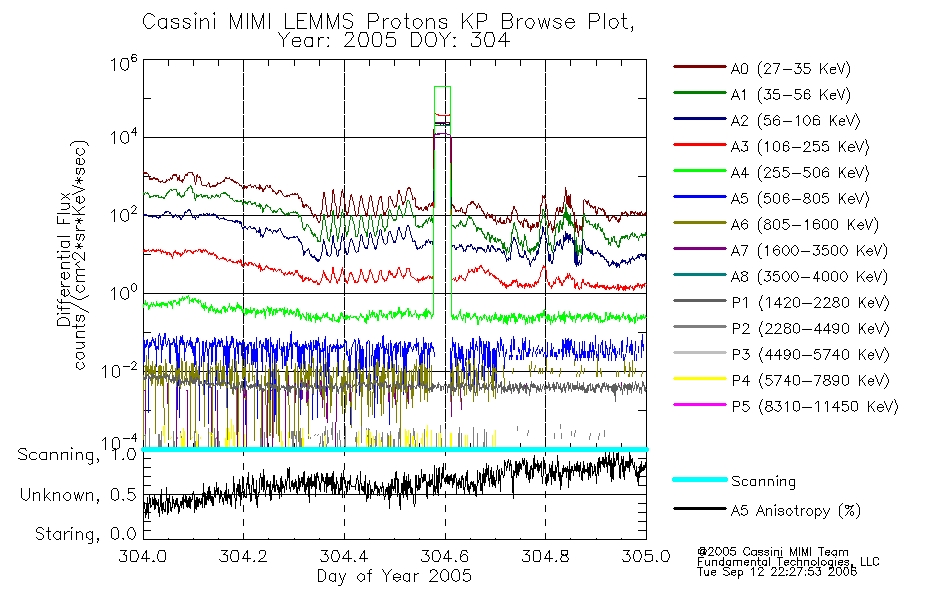Click the A5 Anisotropy (%) legend label

tap(796, 511)
